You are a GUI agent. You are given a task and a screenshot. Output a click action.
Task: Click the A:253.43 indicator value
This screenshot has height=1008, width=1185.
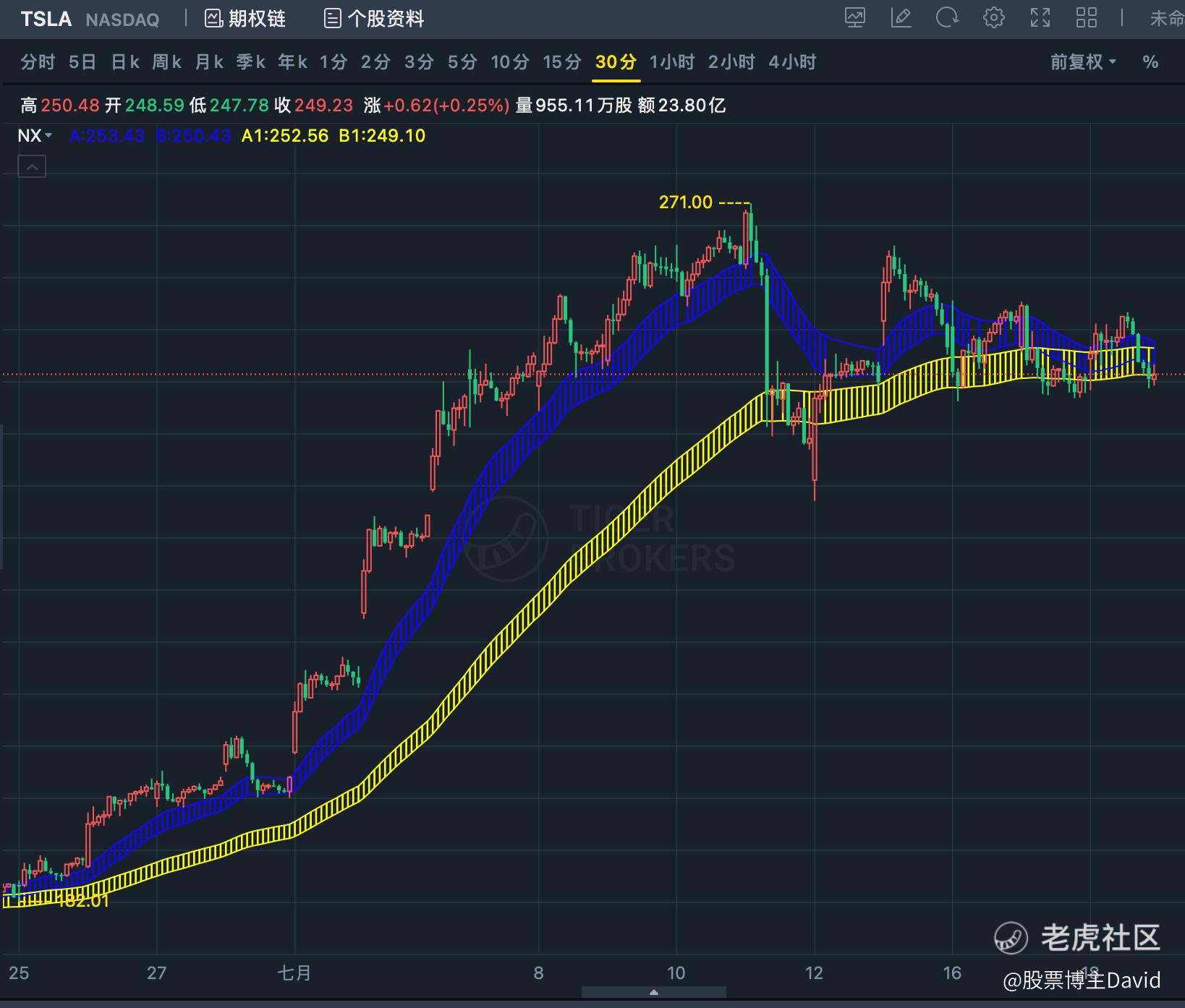pos(107,136)
